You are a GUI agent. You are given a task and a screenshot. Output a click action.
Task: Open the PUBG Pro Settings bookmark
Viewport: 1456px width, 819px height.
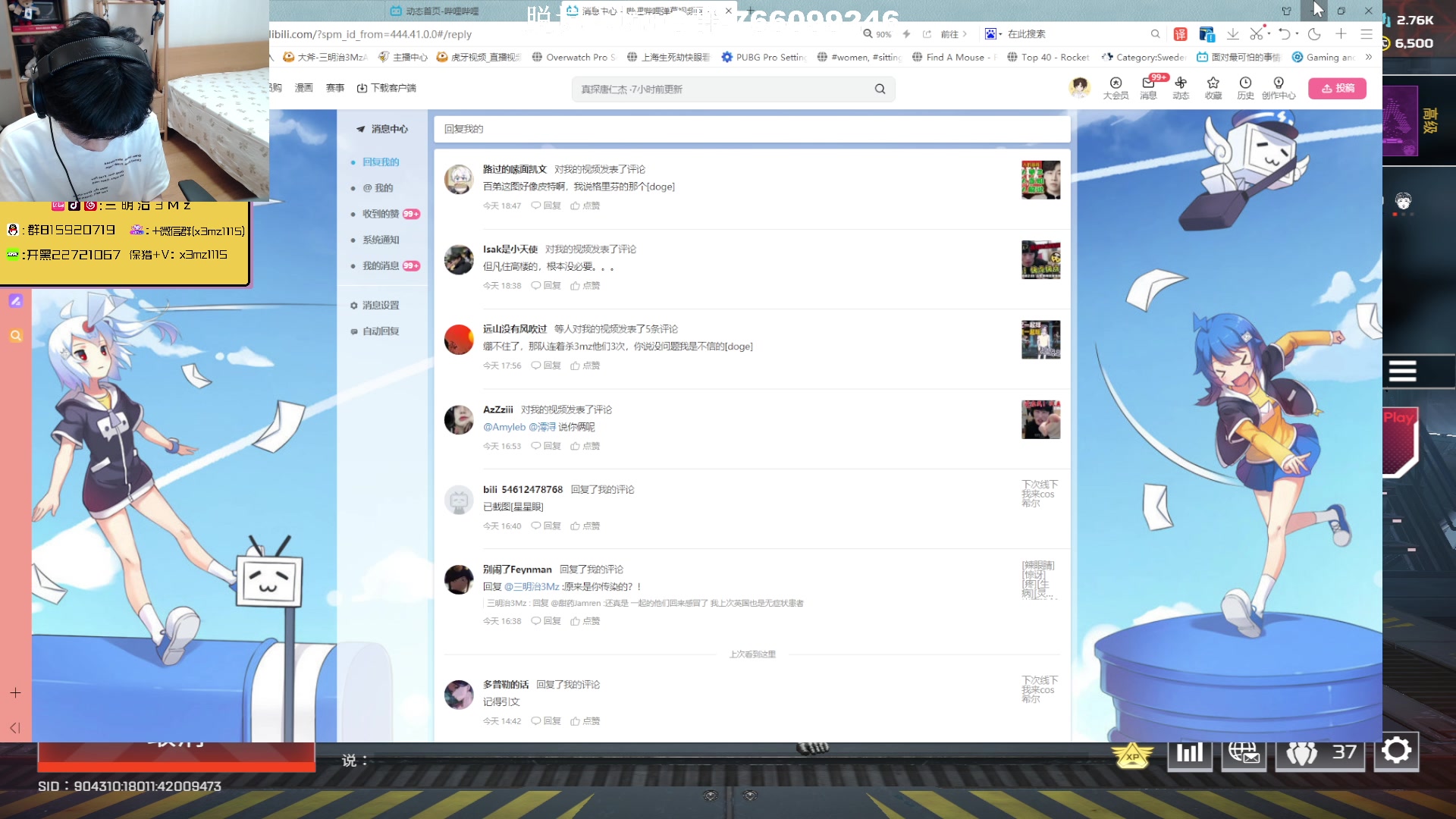click(764, 57)
